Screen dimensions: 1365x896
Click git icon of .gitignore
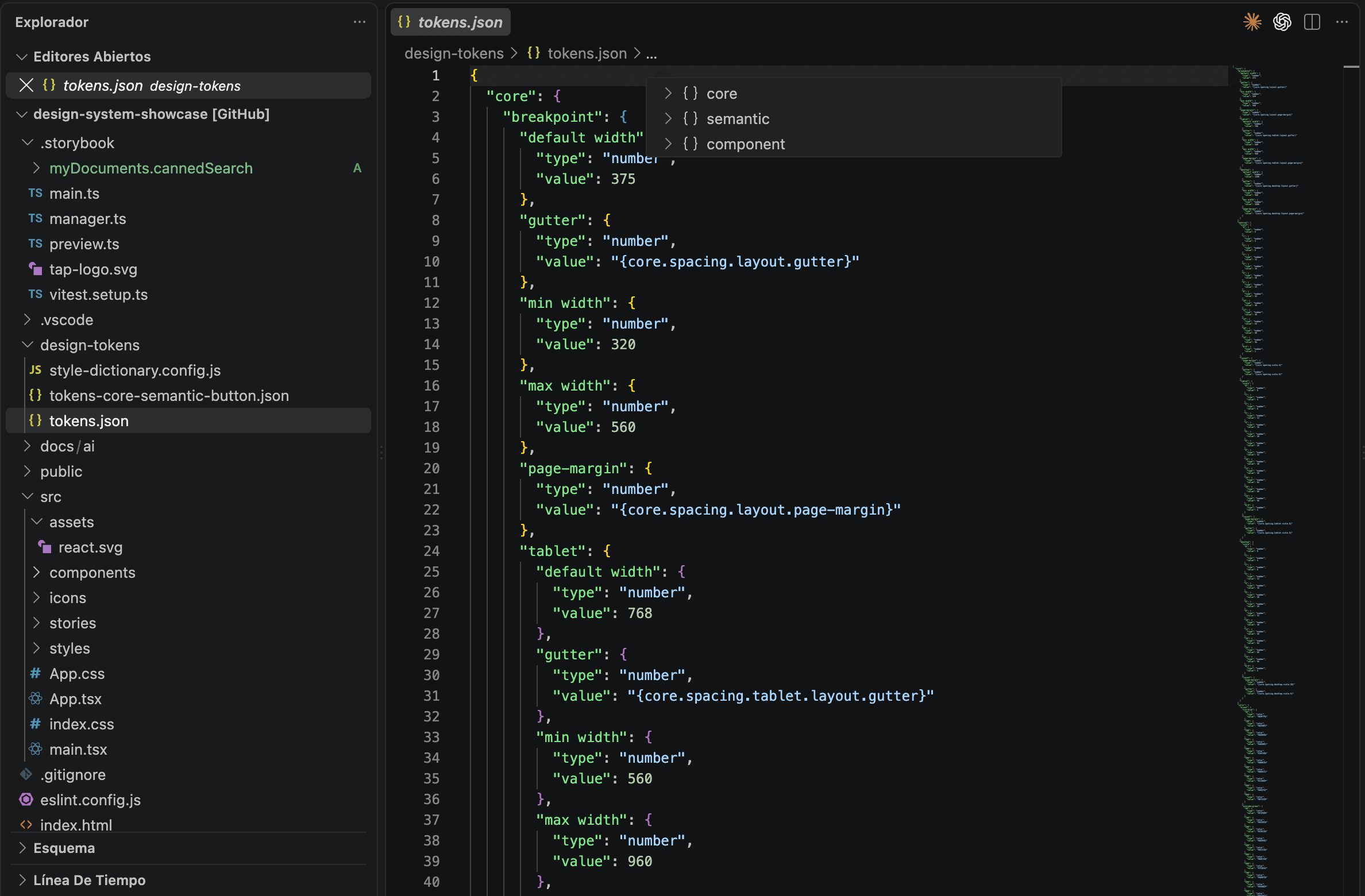click(x=26, y=774)
